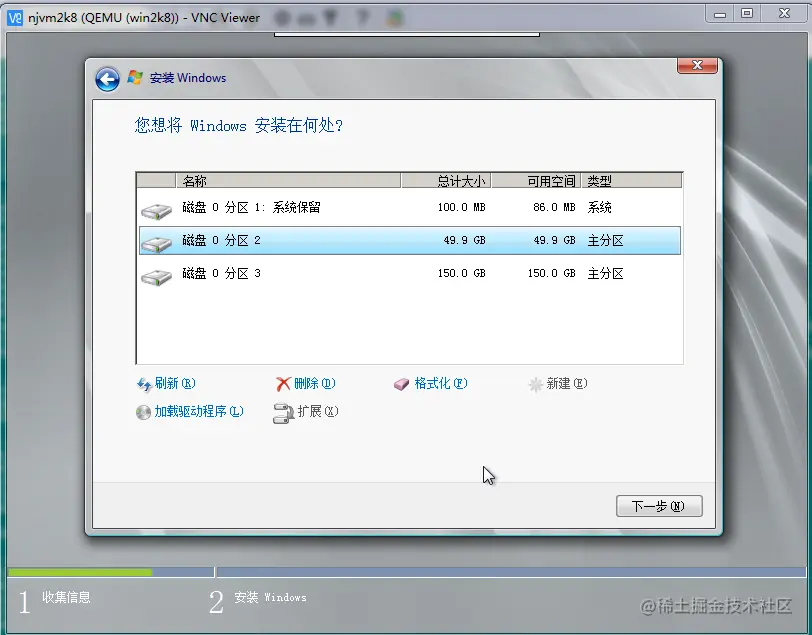The width and height of the screenshot is (812, 635).
Task: Click the disk icon beside 磁盘 0 分区 1
Action: click(155, 207)
